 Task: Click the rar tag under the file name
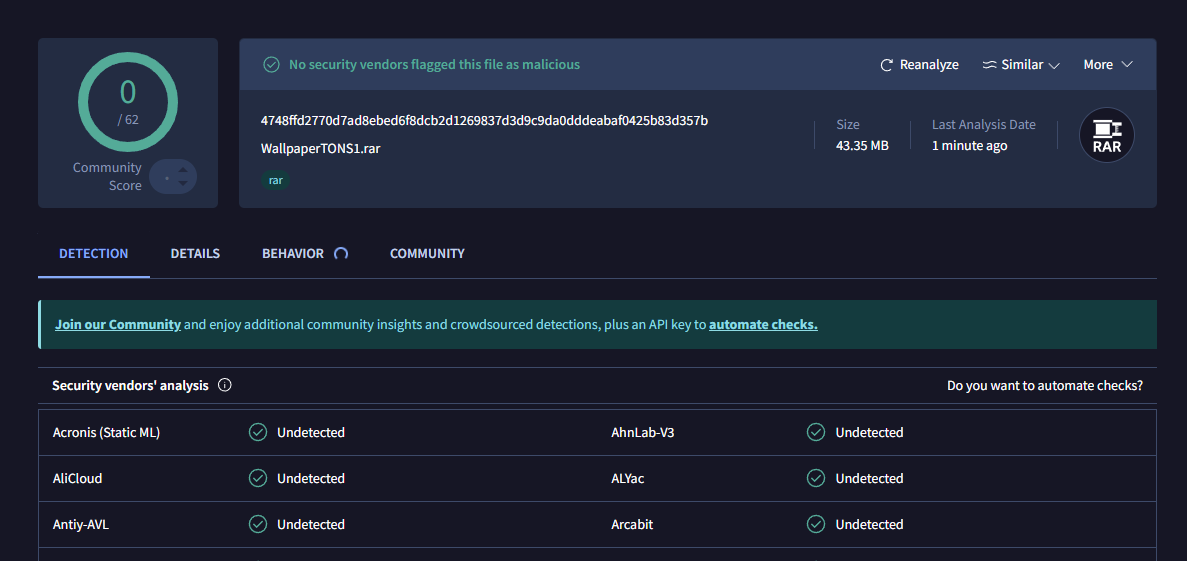tap(276, 181)
